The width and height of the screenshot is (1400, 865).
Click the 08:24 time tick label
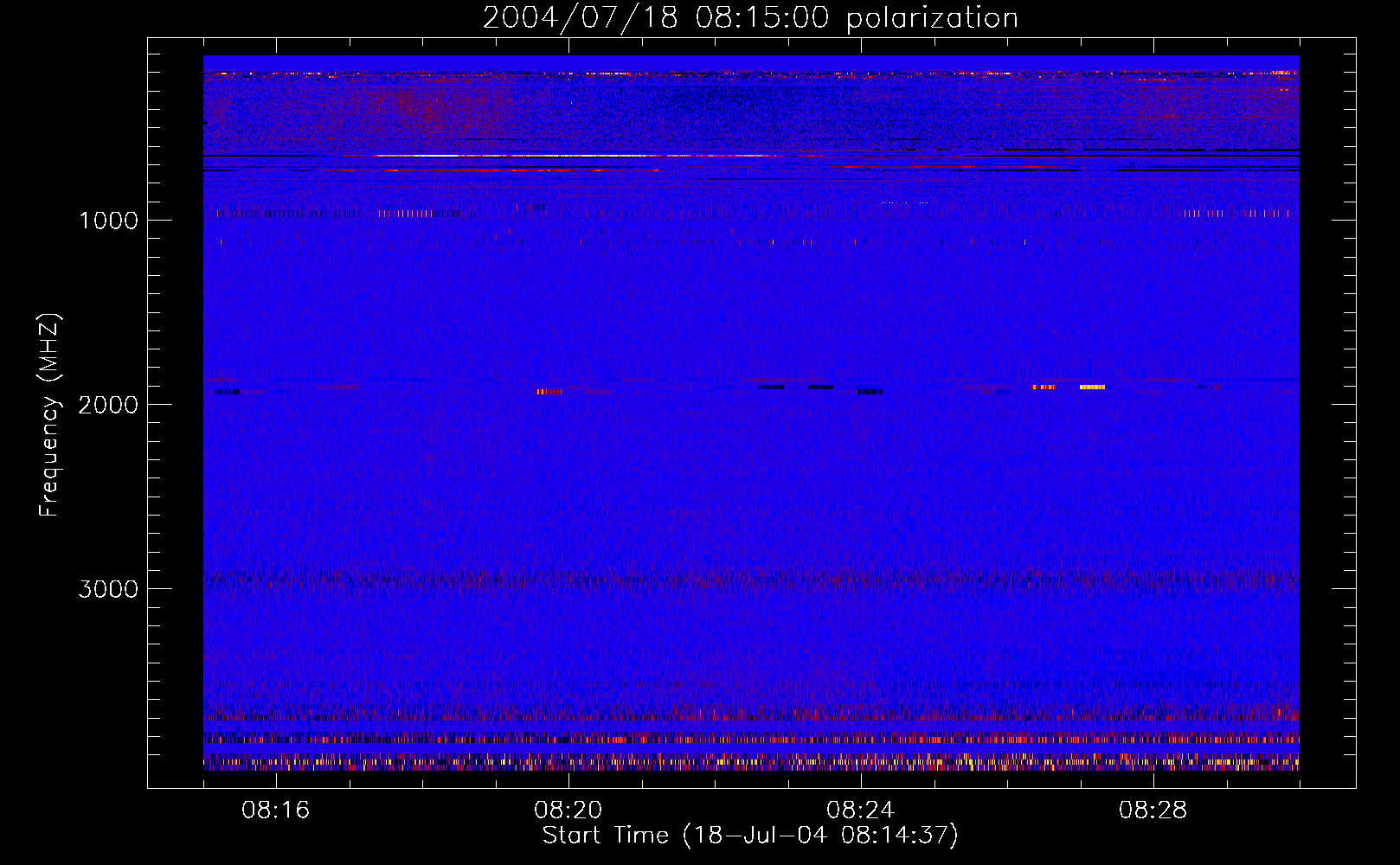click(861, 811)
